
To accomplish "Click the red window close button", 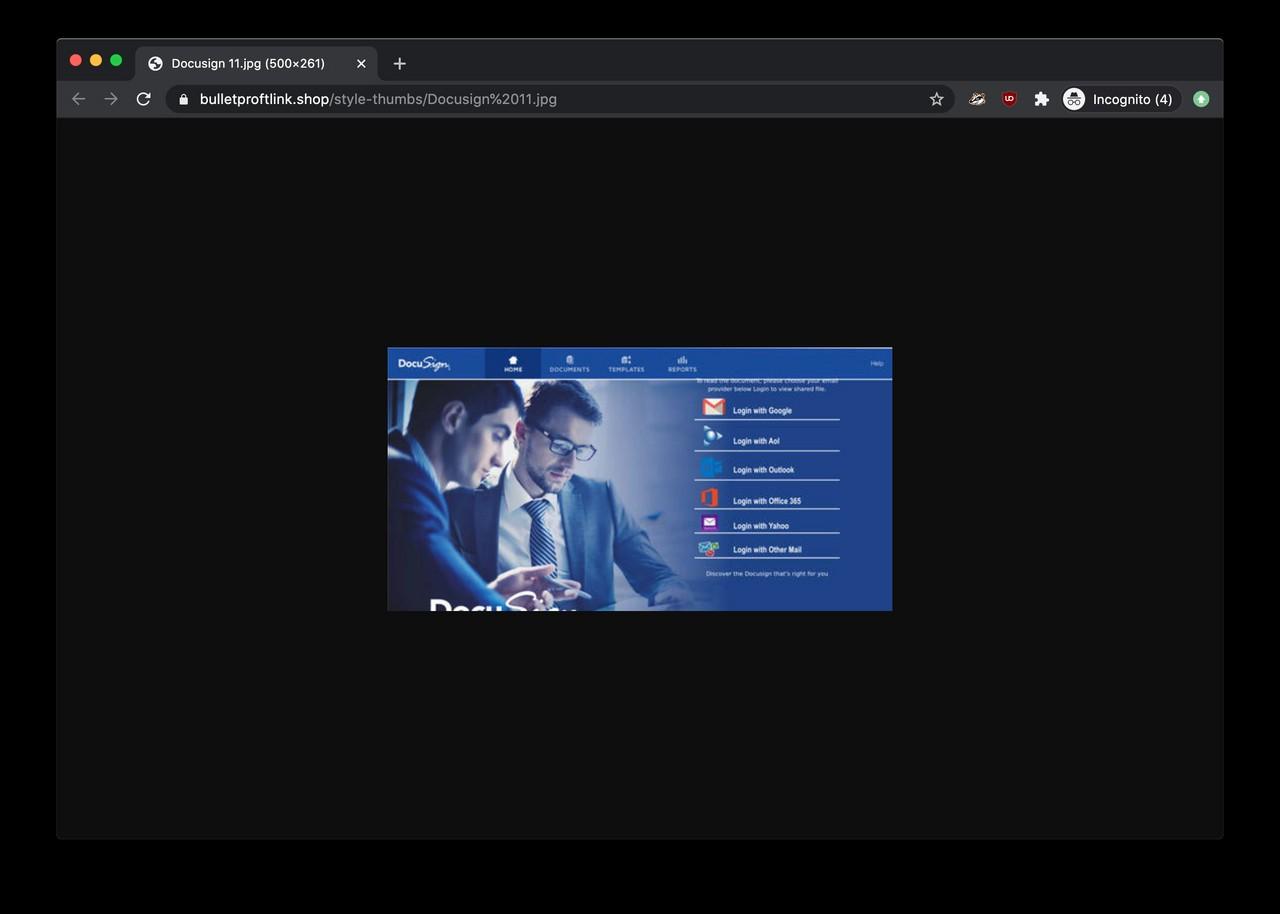I will [x=75, y=60].
